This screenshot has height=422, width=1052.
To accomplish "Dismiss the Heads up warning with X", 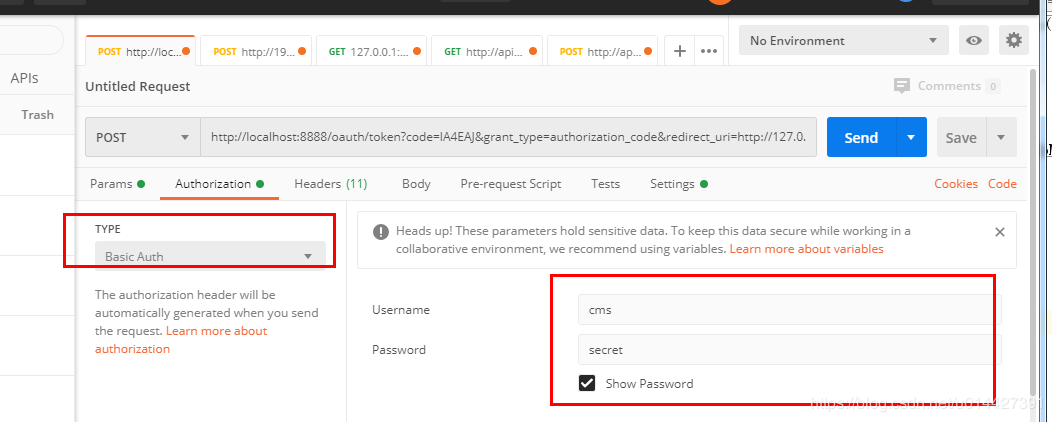I will (999, 231).
